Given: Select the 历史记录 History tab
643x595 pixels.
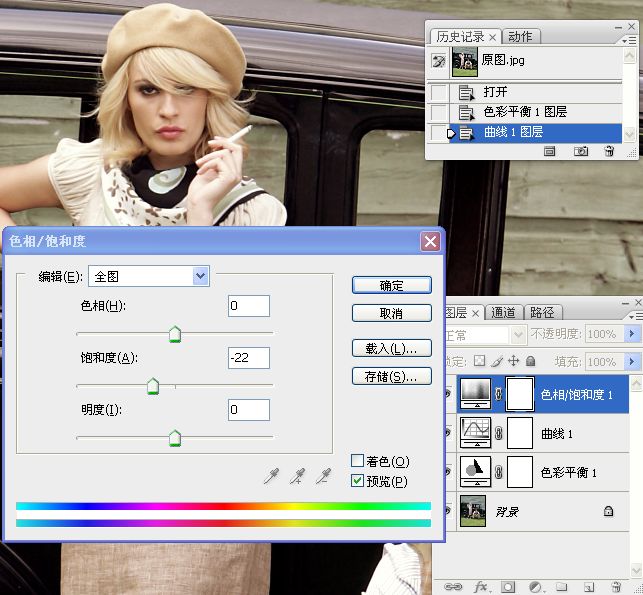Looking at the screenshot, I should (460, 36).
